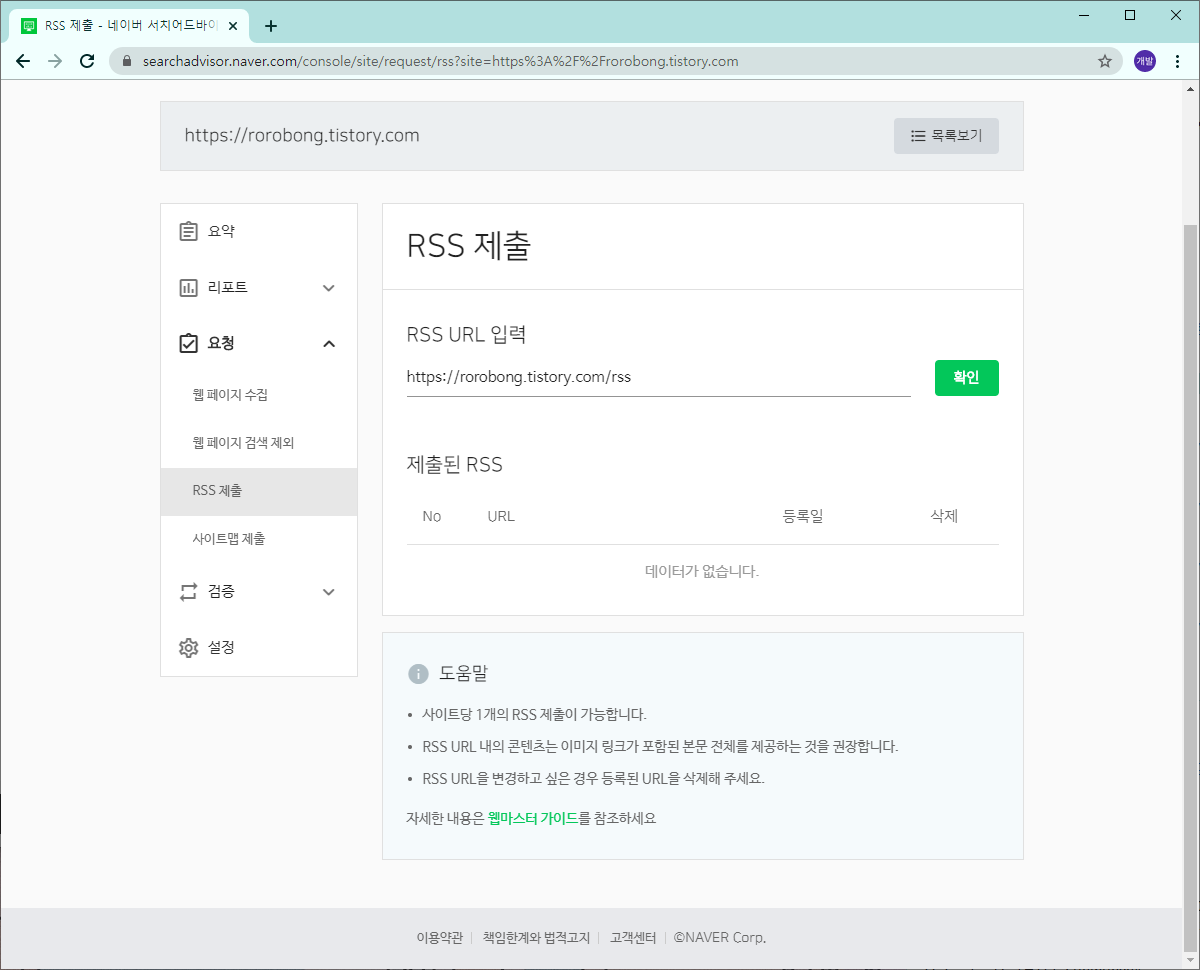Open 책임한계와 법적고지 footer link
This screenshot has width=1200, height=970.
(536, 938)
